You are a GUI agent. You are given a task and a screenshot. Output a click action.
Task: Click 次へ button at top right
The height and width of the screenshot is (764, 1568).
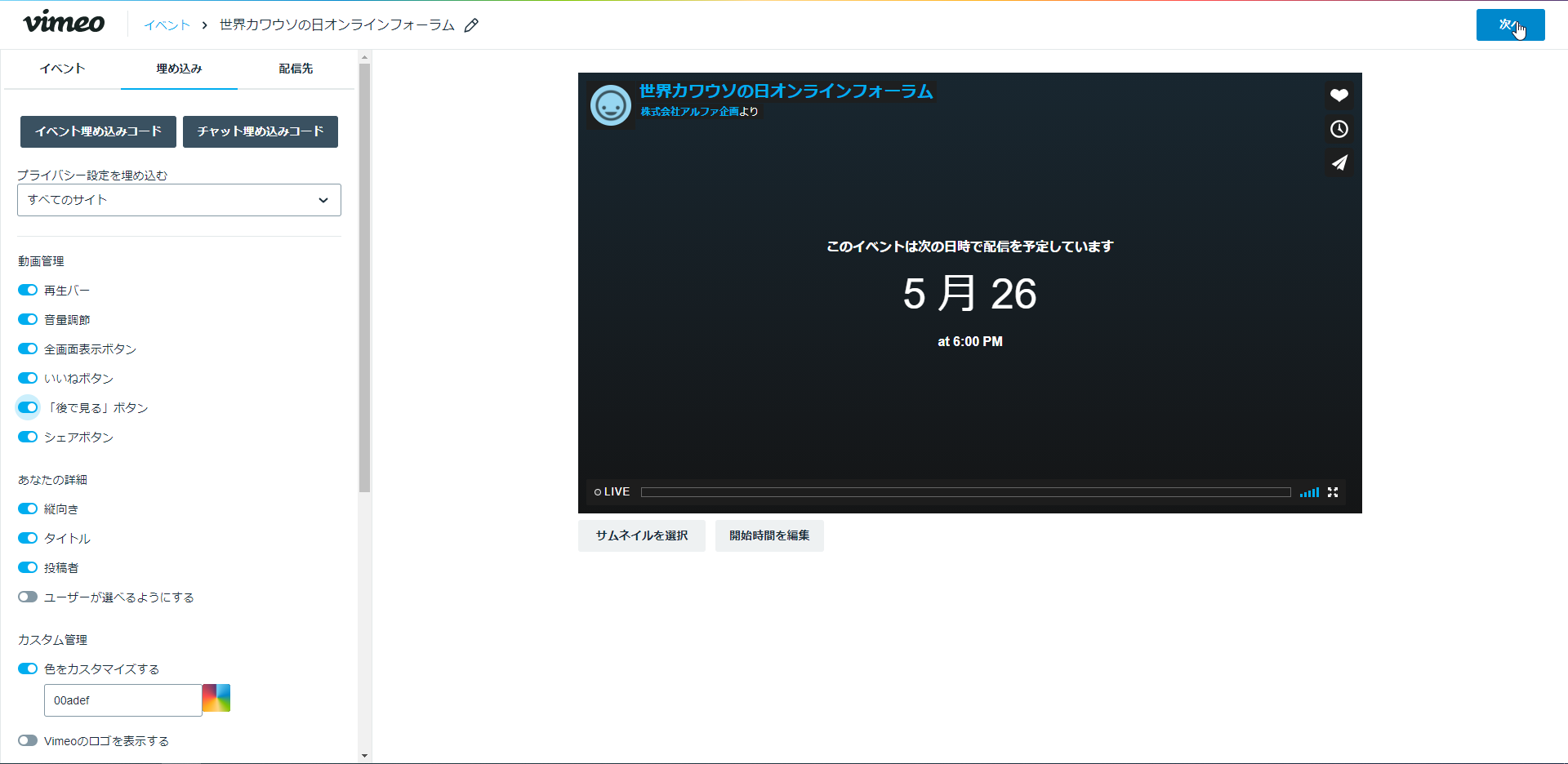1510,24
